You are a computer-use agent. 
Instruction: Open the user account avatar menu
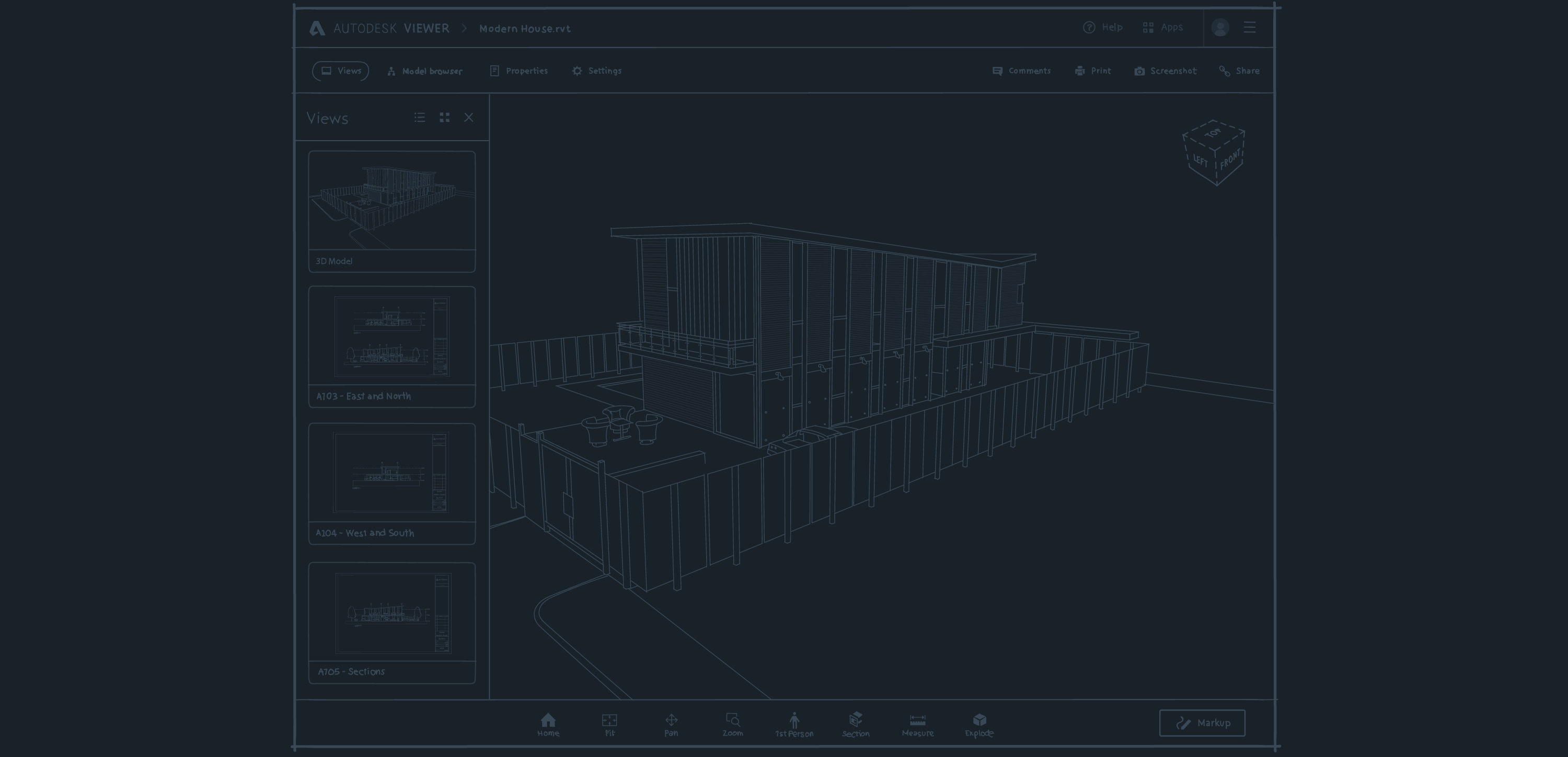pyautogui.click(x=1220, y=27)
